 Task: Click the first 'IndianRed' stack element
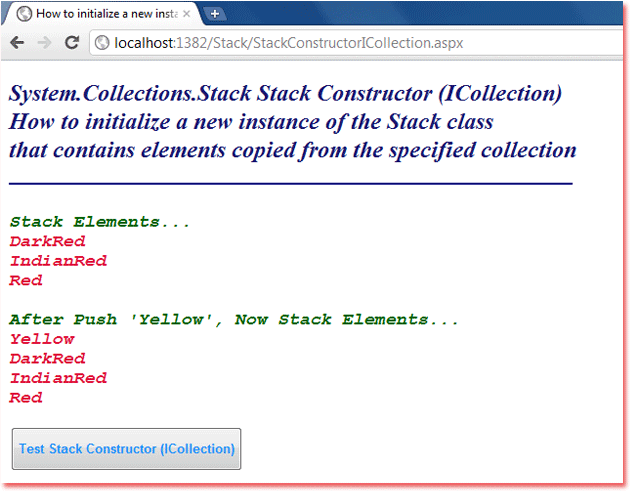pos(58,261)
